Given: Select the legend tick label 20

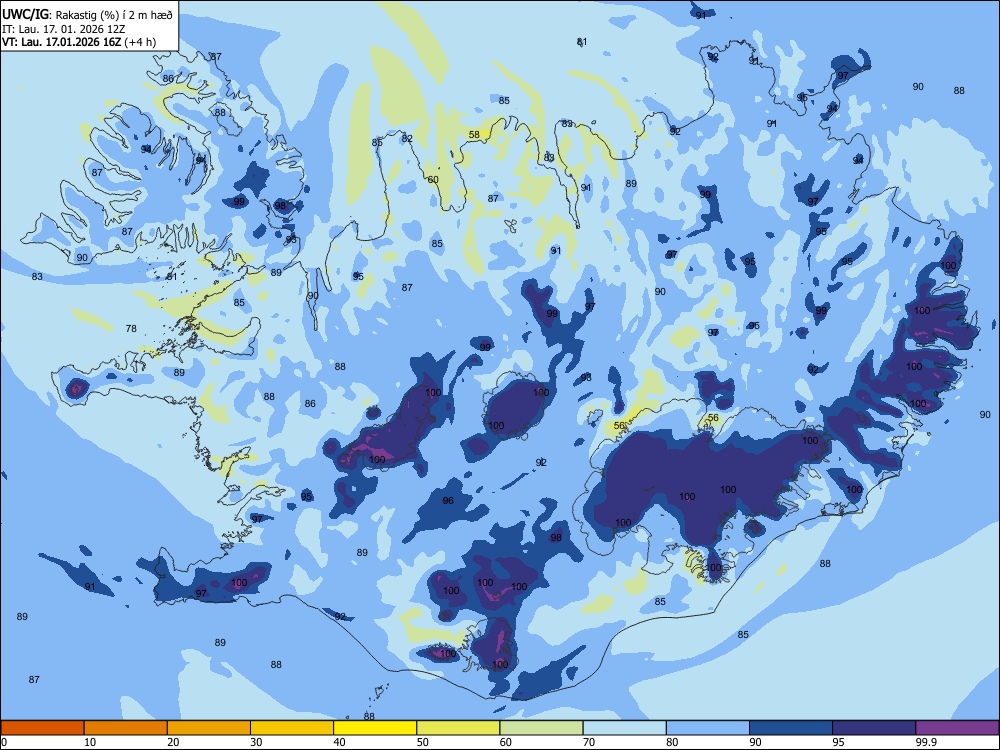Looking at the screenshot, I should click(x=173, y=742).
